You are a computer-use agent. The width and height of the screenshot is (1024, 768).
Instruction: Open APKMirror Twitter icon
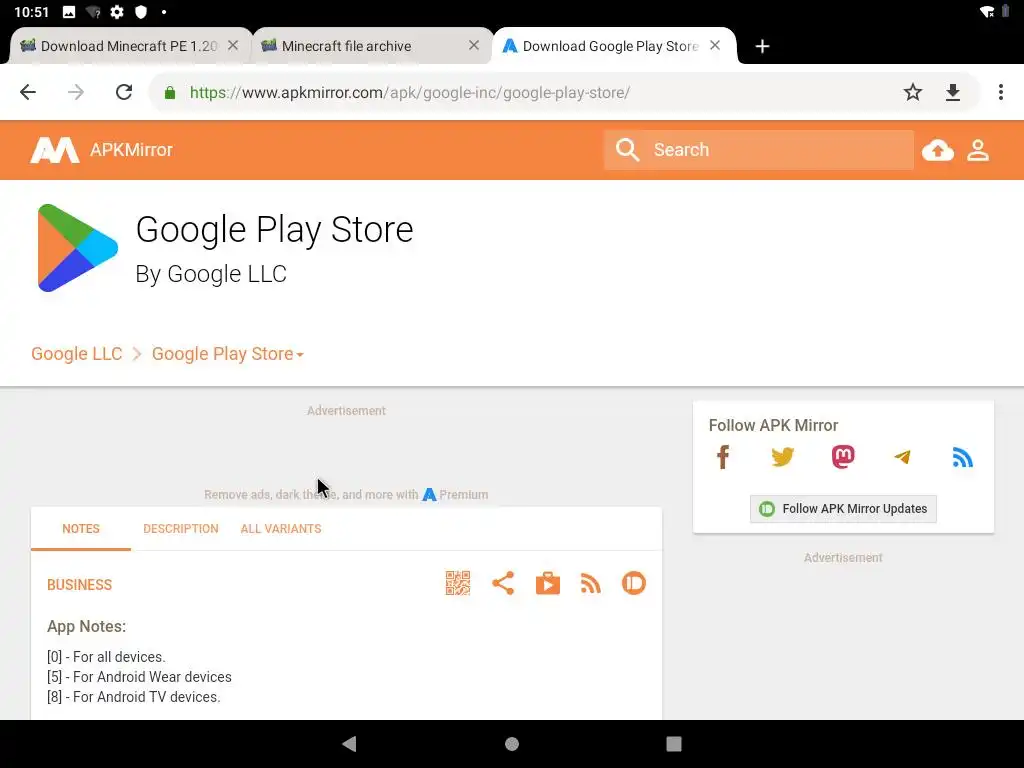tap(782, 456)
